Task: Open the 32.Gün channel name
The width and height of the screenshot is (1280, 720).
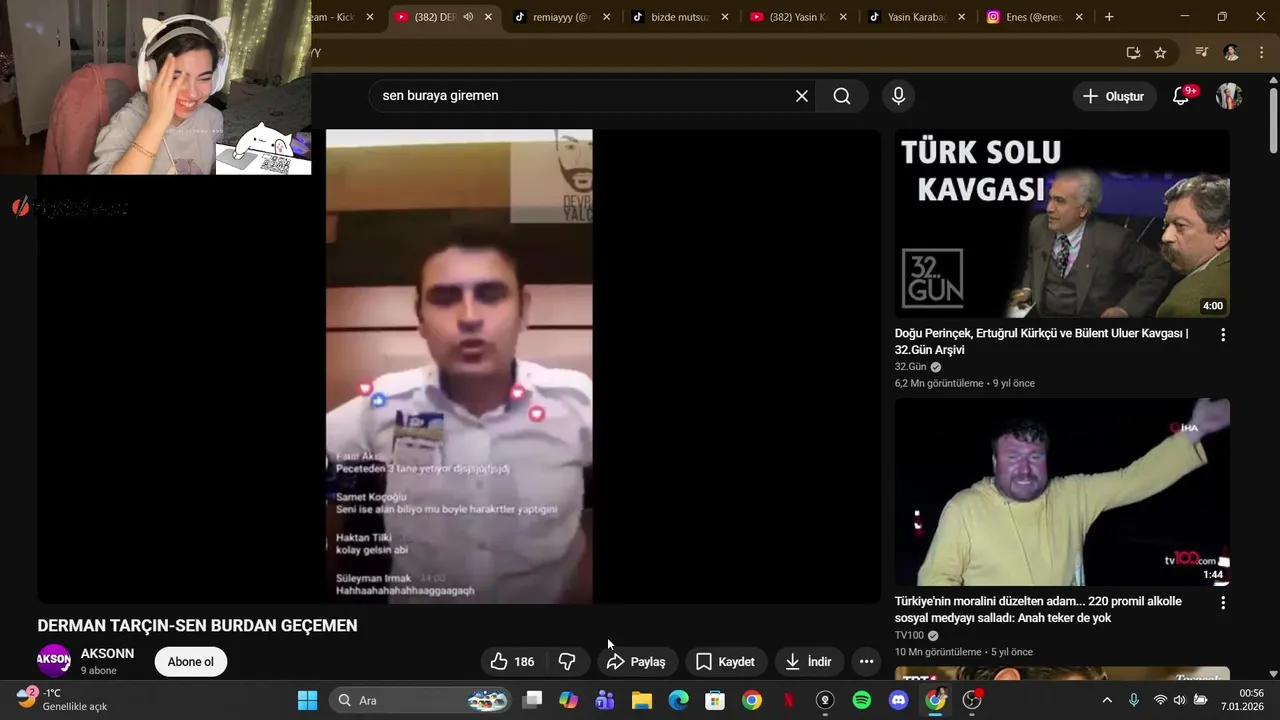Action: 911,367
